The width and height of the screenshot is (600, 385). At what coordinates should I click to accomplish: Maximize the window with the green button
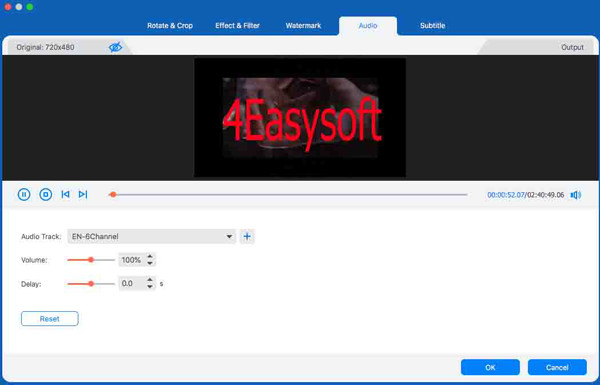click(30, 7)
